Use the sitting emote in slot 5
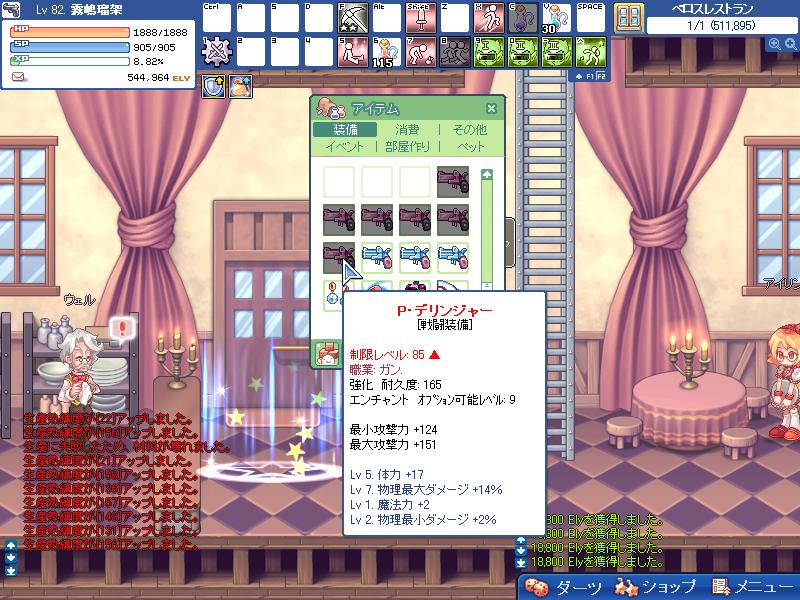800x600 pixels. point(353,52)
